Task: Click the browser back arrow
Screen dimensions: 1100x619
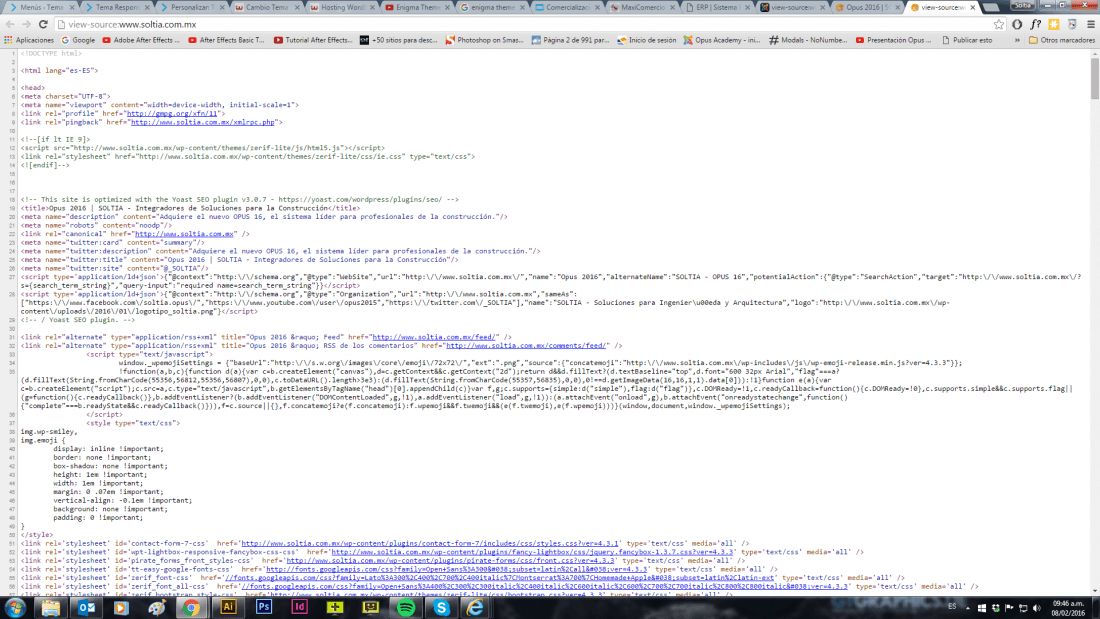Action: pos(10,25)
